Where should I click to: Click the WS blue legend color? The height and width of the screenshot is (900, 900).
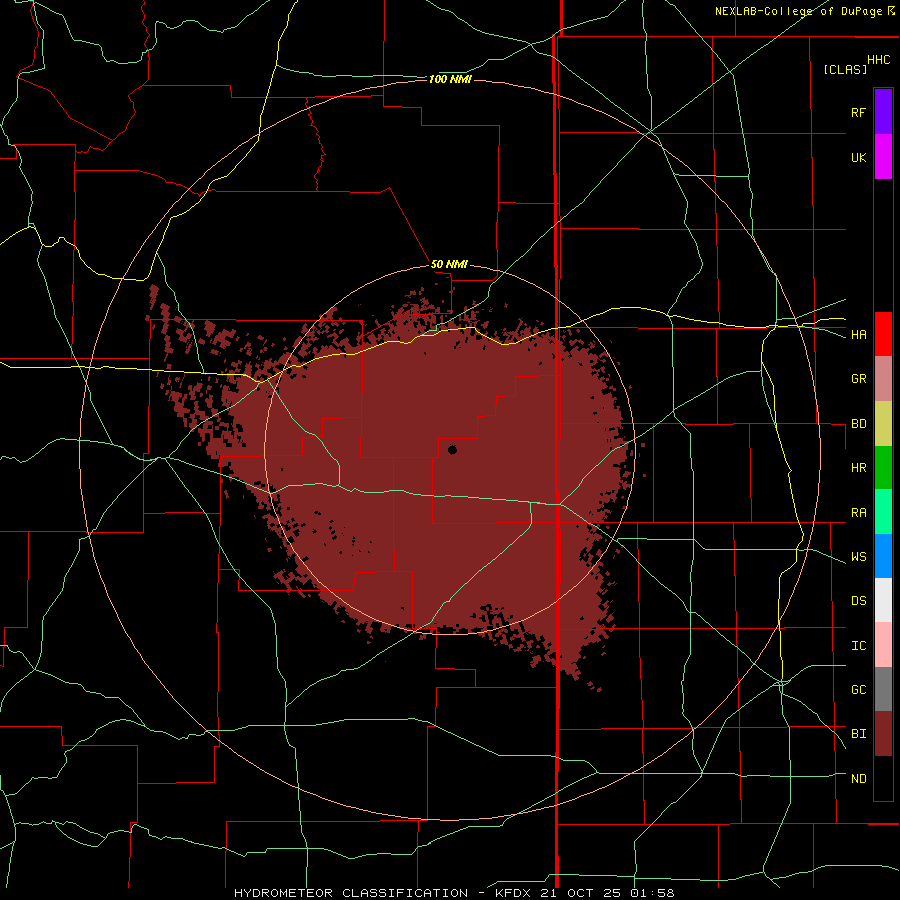coord(883,556)
